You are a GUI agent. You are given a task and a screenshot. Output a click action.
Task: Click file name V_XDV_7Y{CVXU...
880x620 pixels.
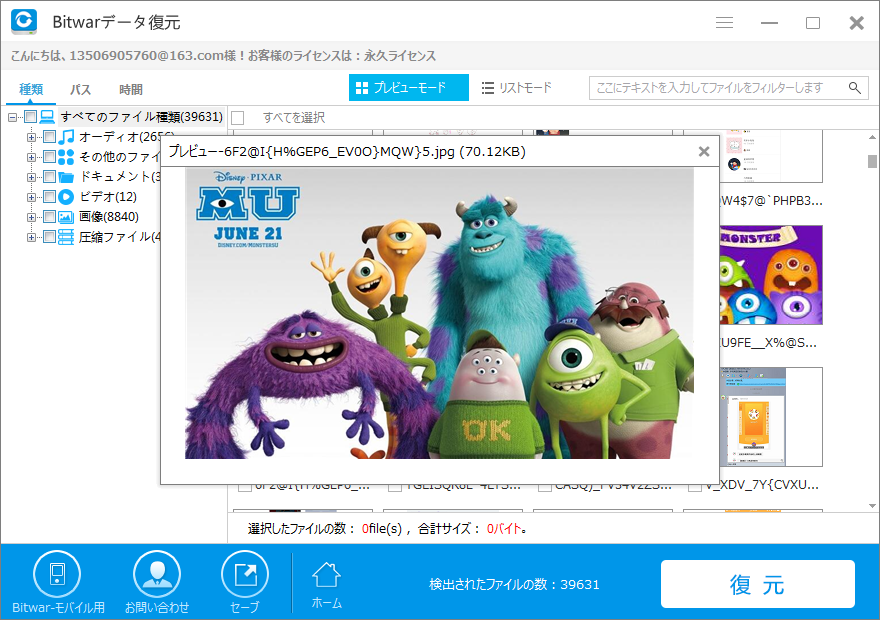click(x=762, y=485)
